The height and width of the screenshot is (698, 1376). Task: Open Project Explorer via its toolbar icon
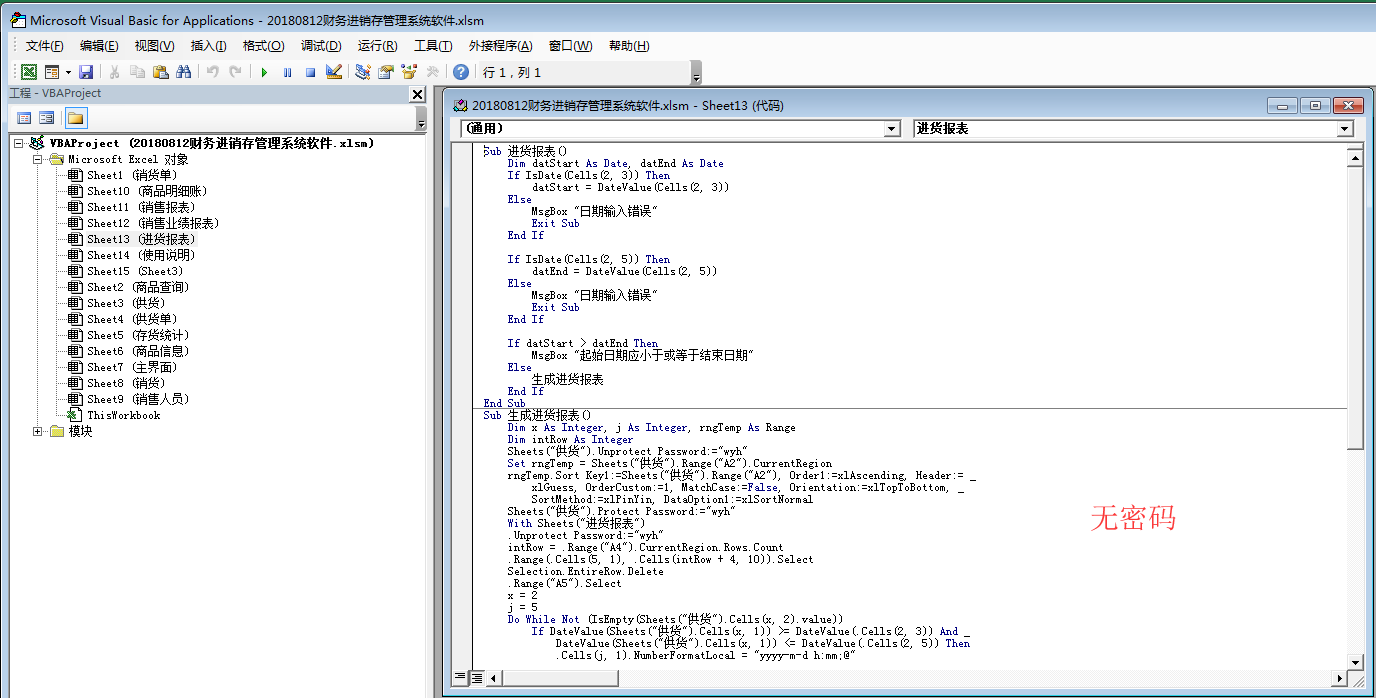(362, 72)
